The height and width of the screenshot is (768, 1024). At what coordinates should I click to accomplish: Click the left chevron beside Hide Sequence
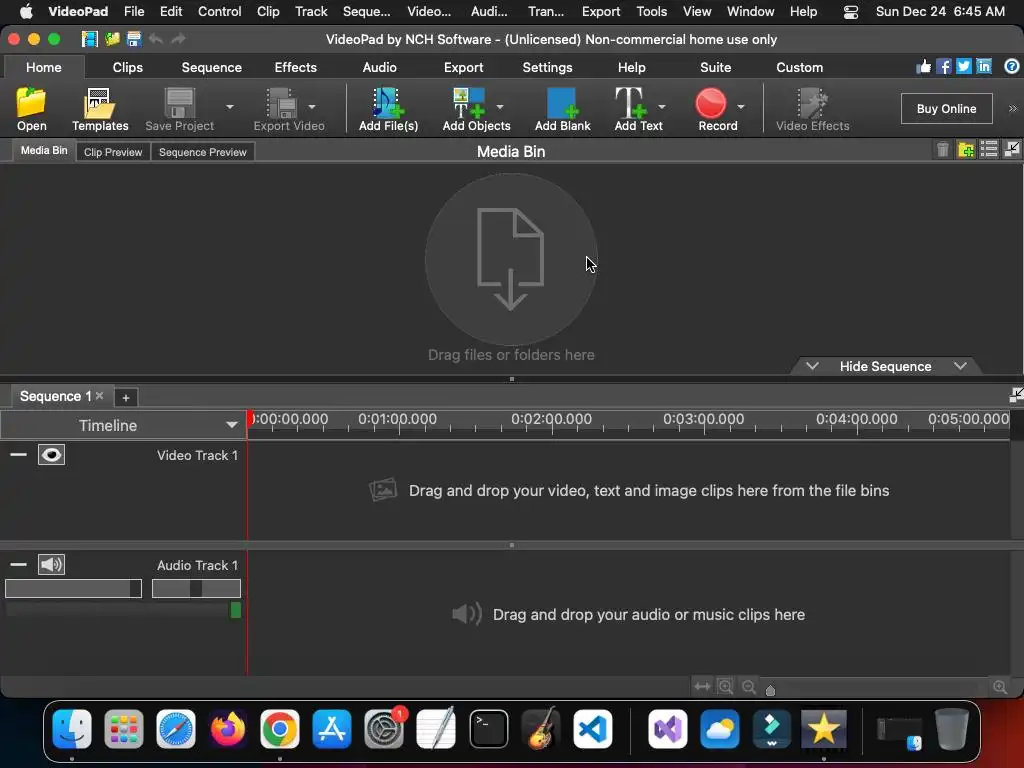coord(812,366)
